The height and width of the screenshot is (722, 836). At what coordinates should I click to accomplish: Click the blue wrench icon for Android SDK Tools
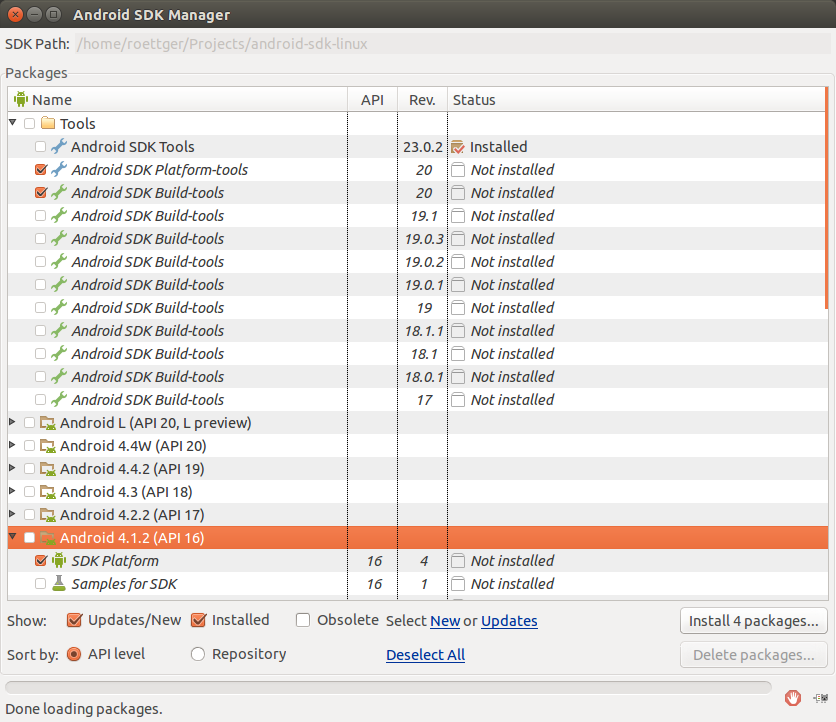(x=59, y=146)
